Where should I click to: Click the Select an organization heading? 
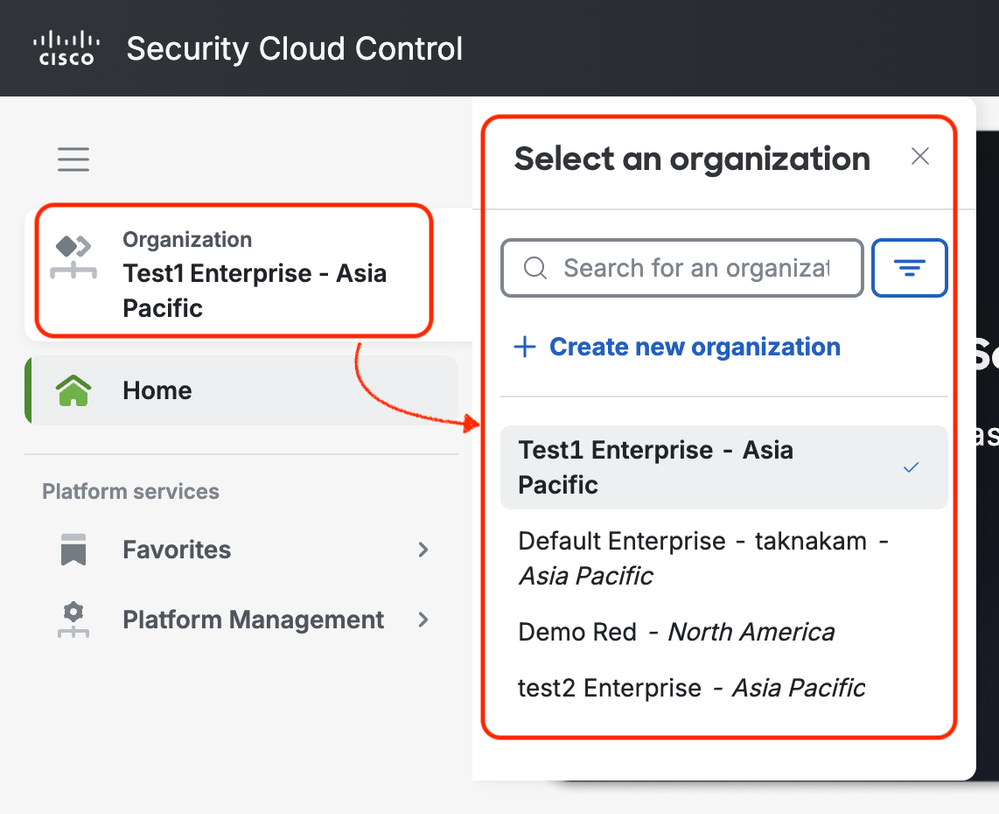[693, 159]
